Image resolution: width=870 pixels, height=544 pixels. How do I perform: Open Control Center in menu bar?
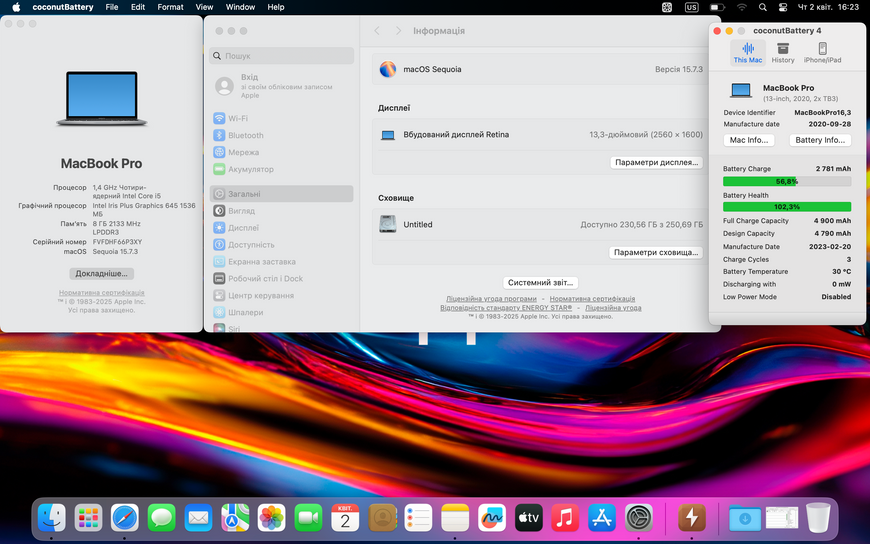coord(782,7)
